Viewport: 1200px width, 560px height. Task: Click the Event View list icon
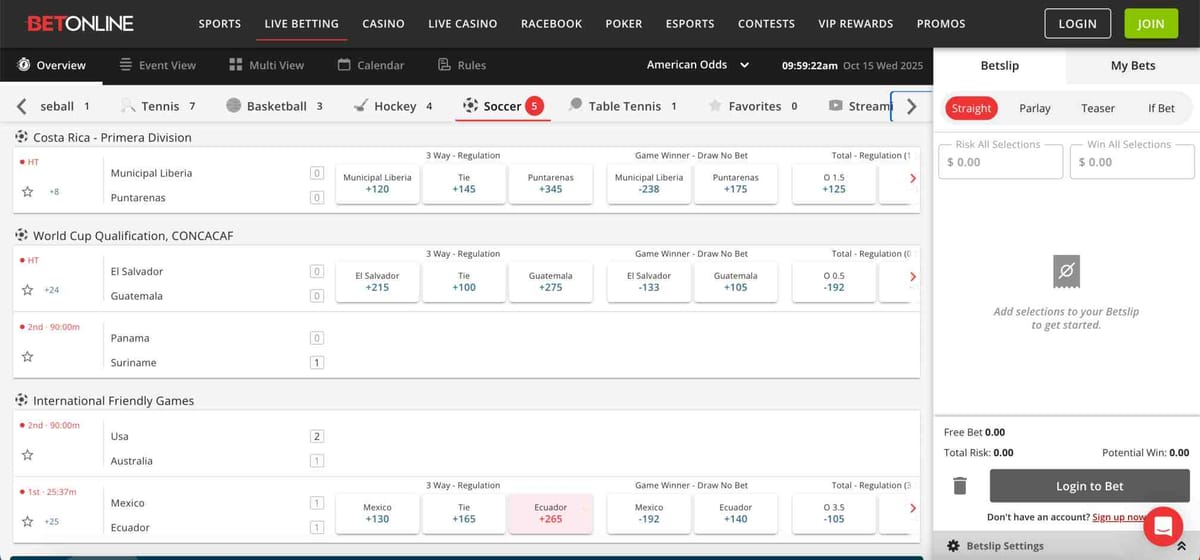click(x=126, y=65)
